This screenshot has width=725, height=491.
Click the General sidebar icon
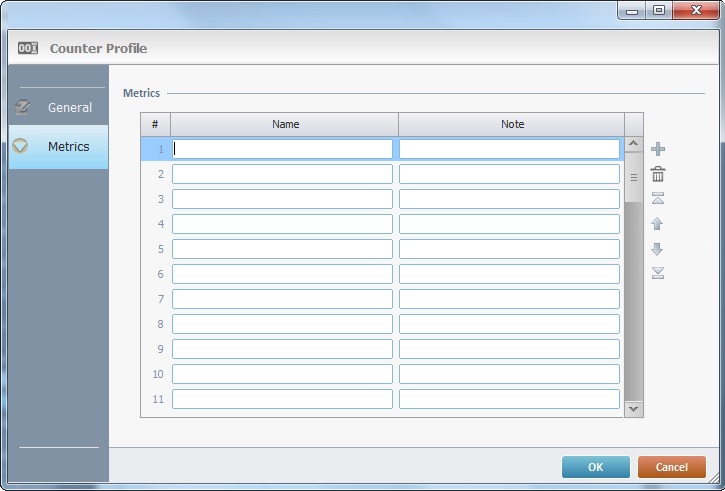(x=23, y=107)
